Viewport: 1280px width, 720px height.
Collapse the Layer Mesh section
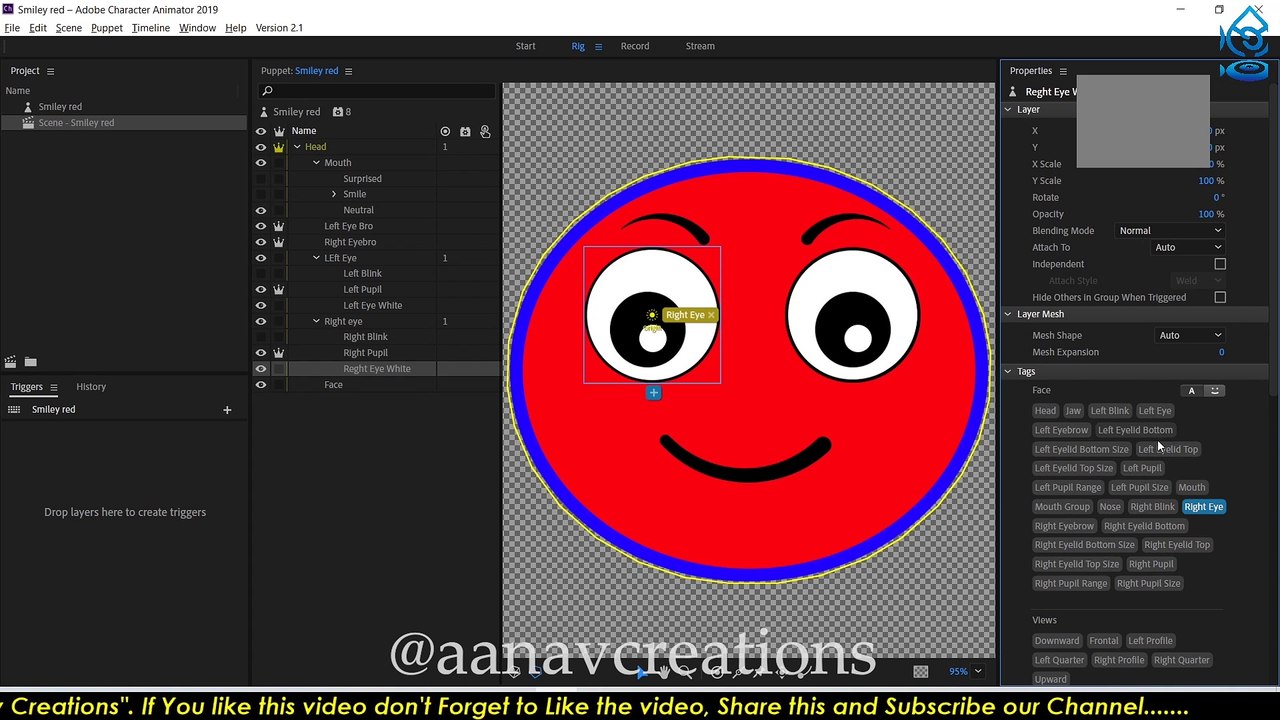pos(1008,315)
